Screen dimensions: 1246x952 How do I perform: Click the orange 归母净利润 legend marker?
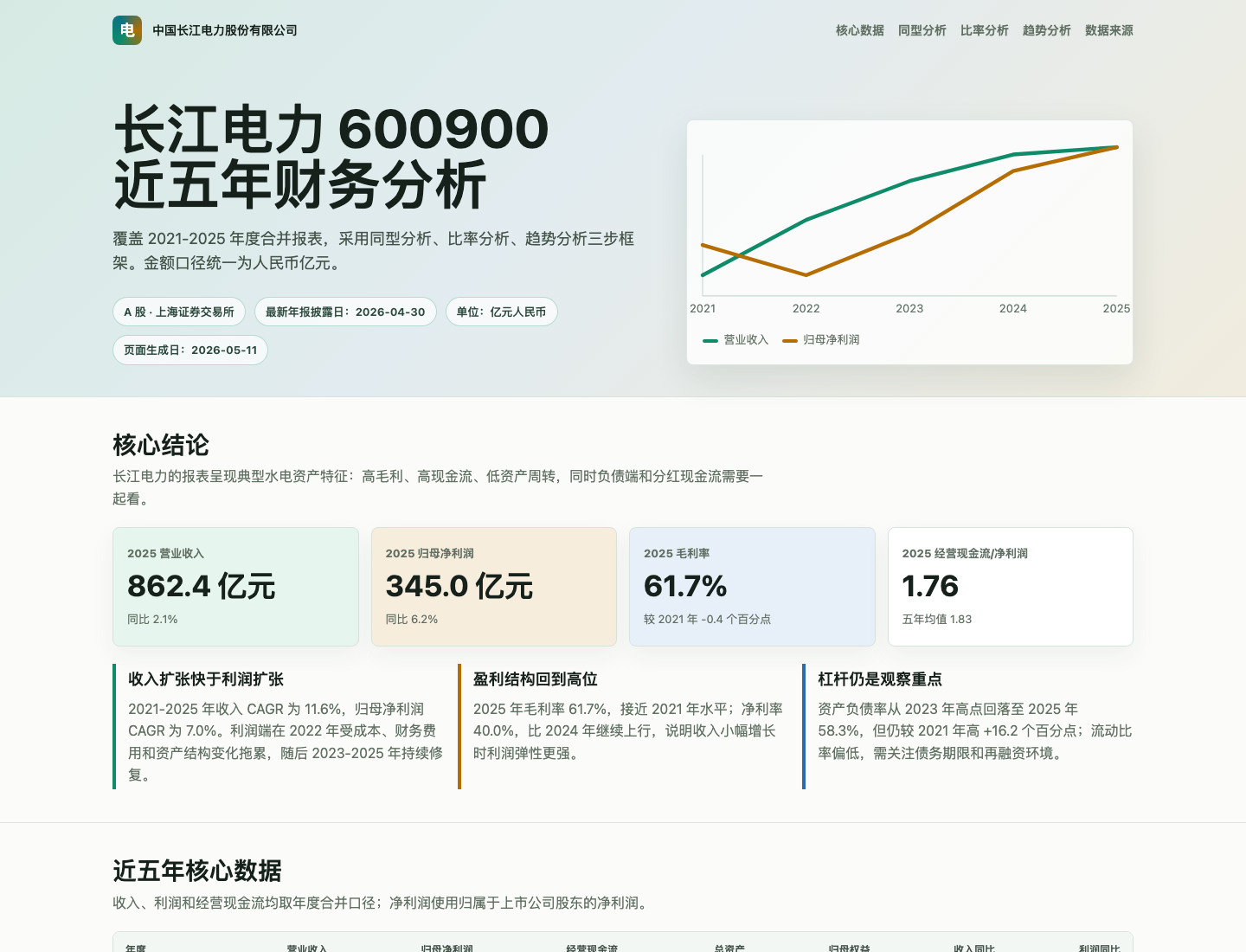[x=790, y=340]
